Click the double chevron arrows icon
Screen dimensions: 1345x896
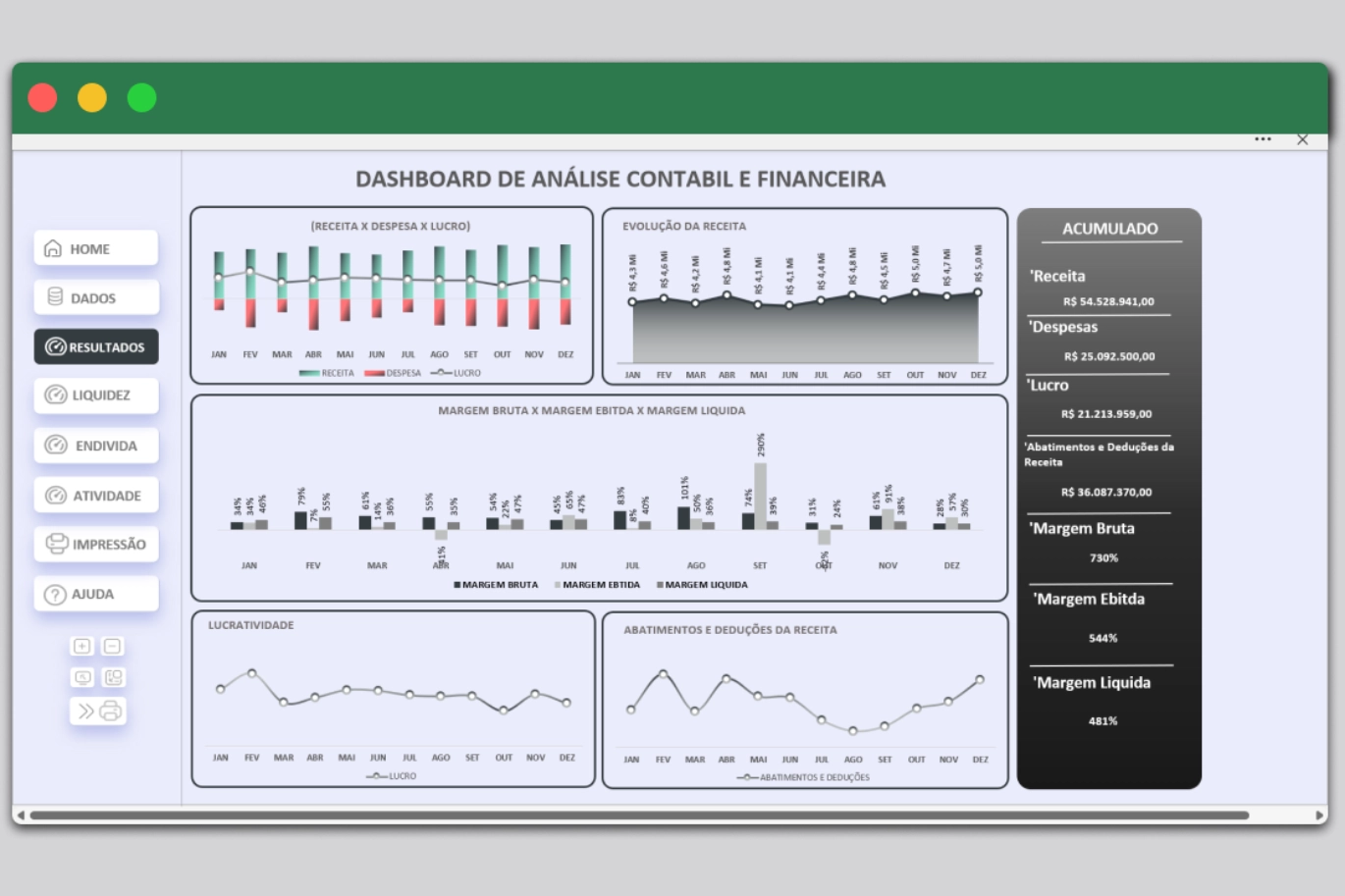click(85, 711)
